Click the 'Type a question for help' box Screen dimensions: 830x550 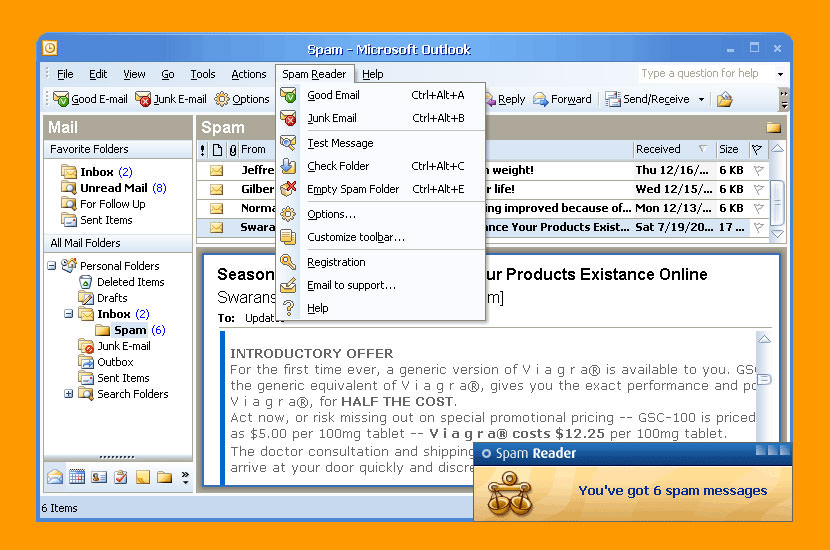[x=706, y=73]
